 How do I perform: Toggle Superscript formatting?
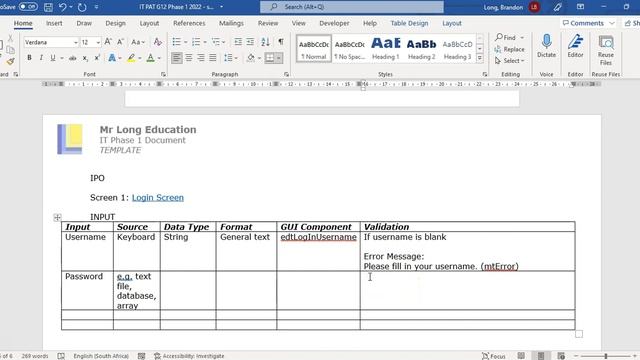click(97, 58)
